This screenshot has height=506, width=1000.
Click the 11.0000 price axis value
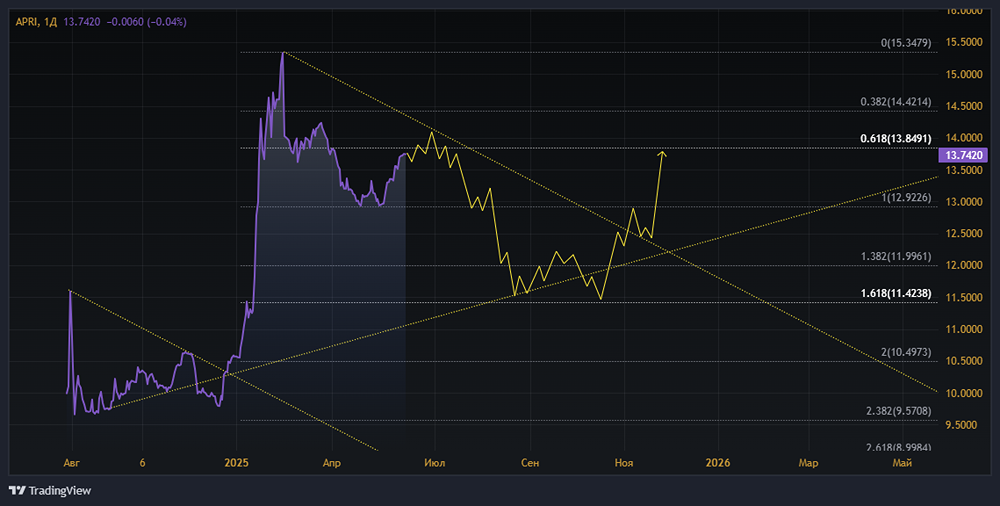pyautogui.click(x=964, y=329)
